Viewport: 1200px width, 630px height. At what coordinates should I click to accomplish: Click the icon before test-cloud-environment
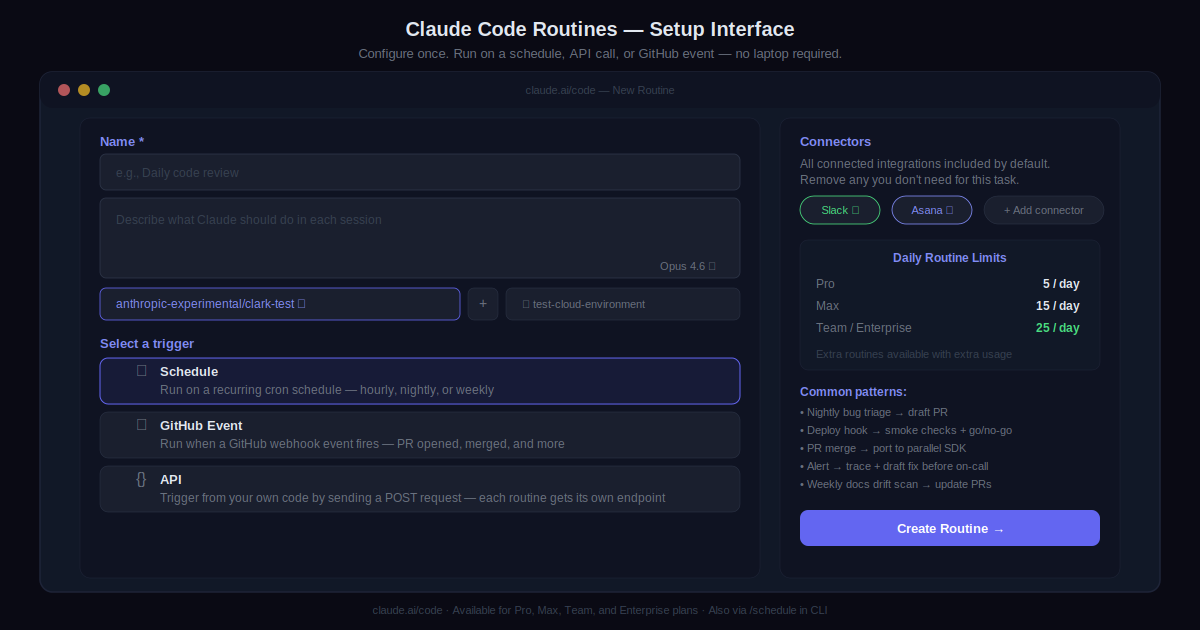coord(526,304)
